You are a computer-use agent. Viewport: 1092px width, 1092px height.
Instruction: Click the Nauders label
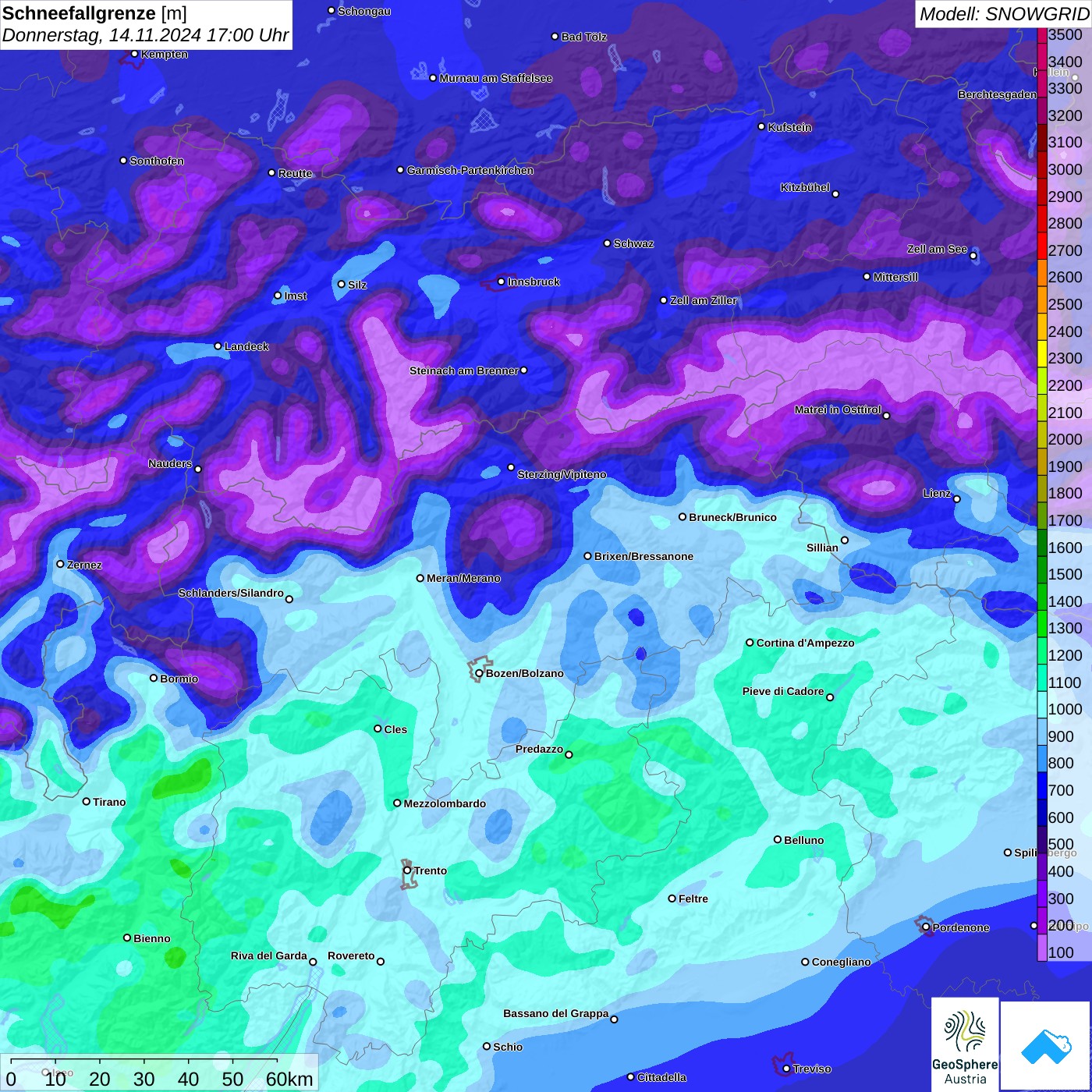point(170,463)
